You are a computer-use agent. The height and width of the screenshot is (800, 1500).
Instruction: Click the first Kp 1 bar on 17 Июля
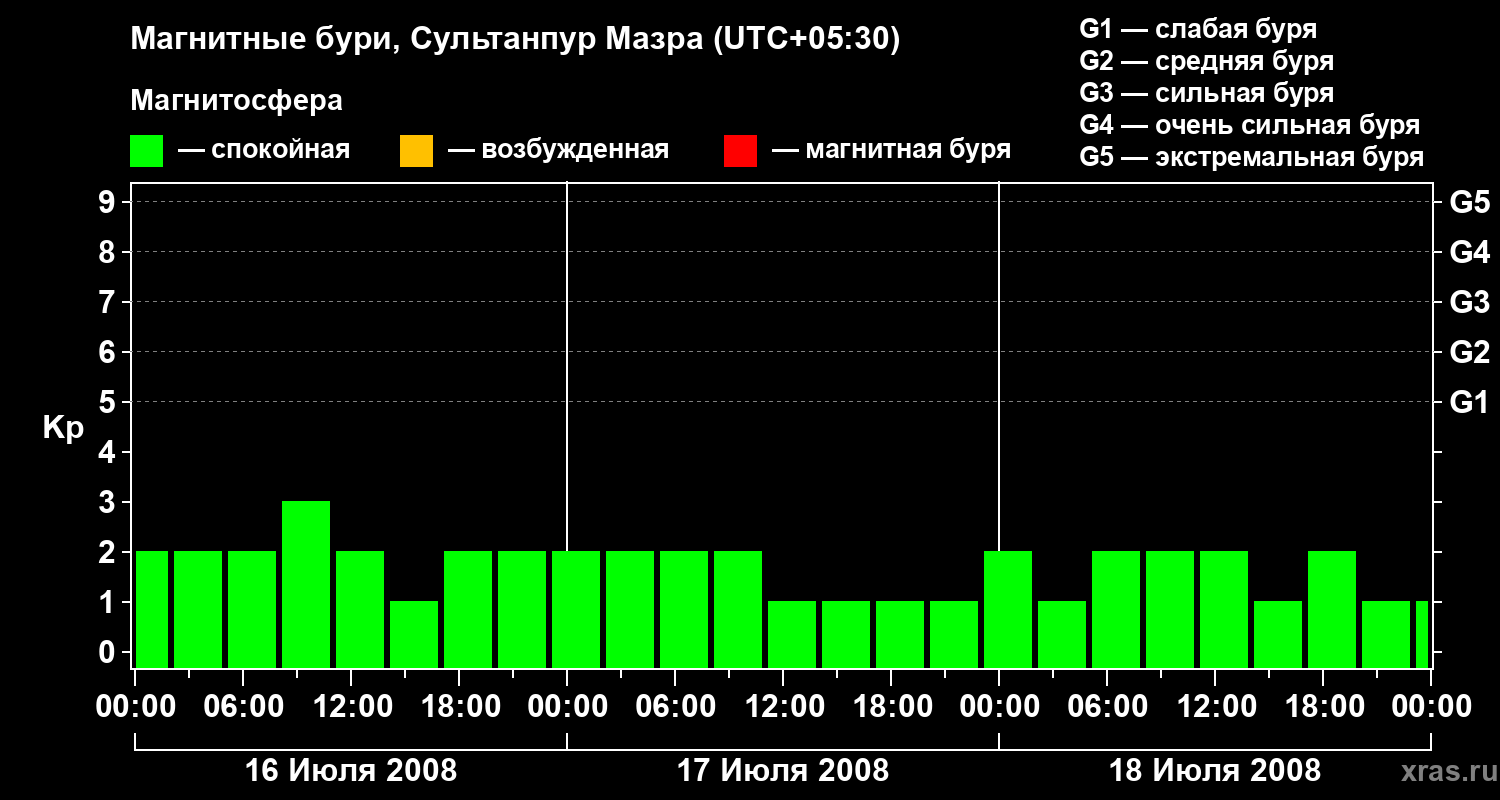pos(792,634)
